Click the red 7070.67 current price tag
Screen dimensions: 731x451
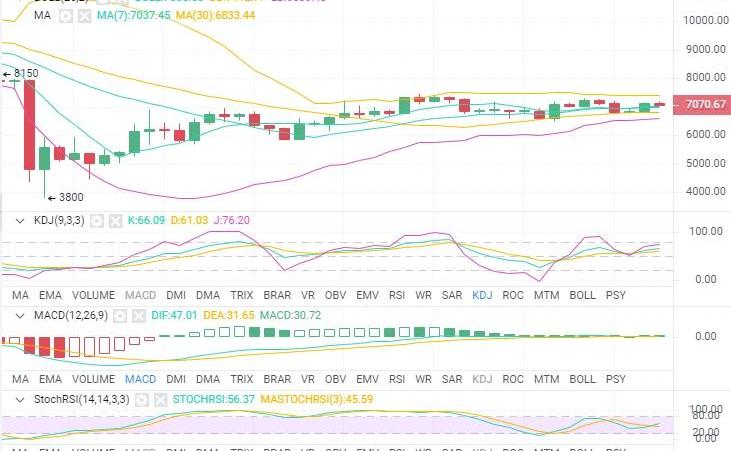pos(704,104)
